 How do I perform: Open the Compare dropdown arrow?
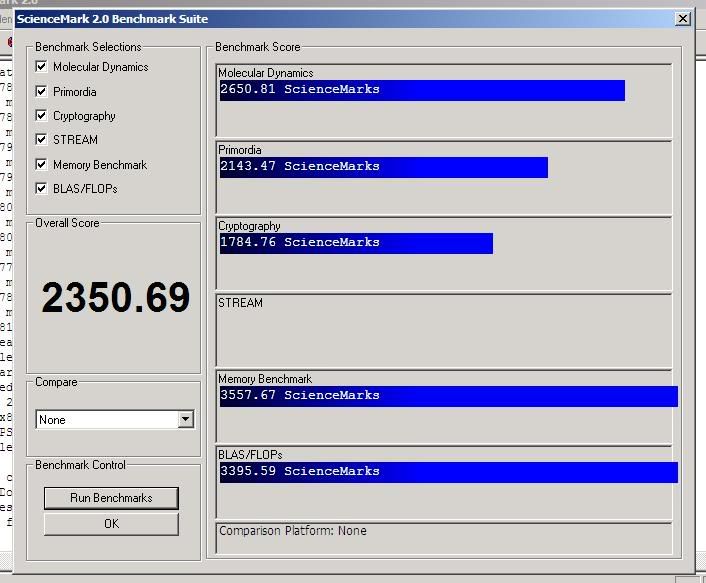click(186, 420)
